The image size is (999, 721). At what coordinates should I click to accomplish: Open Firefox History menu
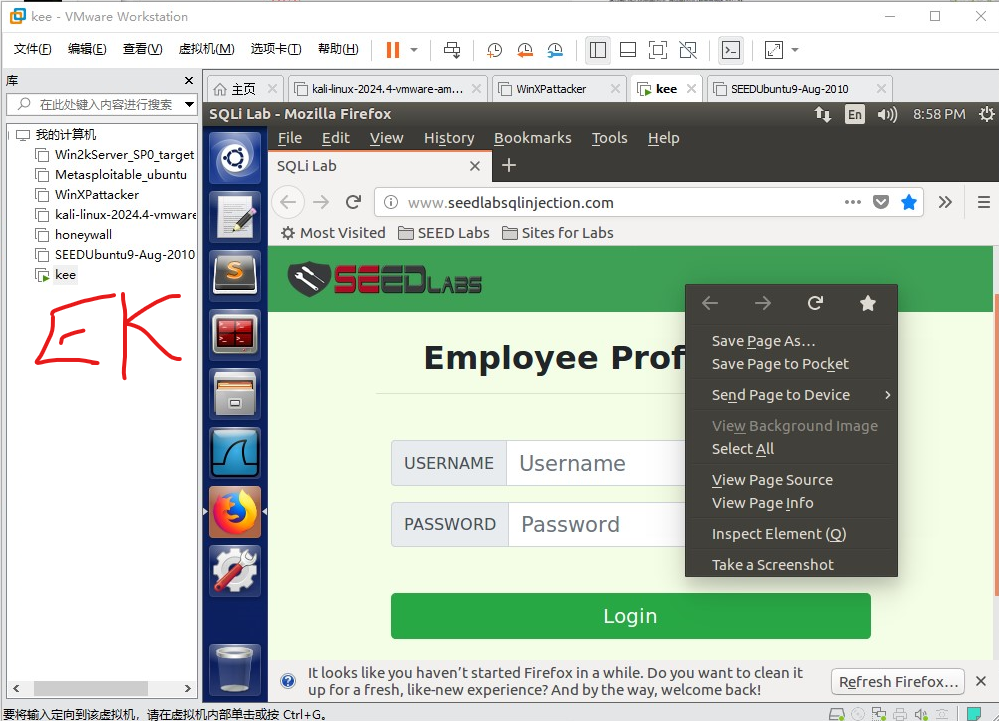449,138
